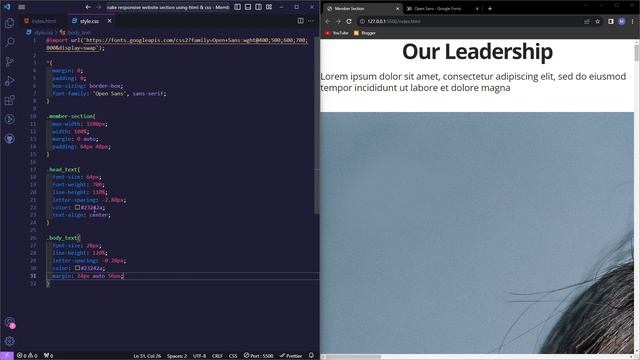Screen dimensions: 640x360
Task: Open YouTube bookmark in Chrome
Action: [337, 33]
